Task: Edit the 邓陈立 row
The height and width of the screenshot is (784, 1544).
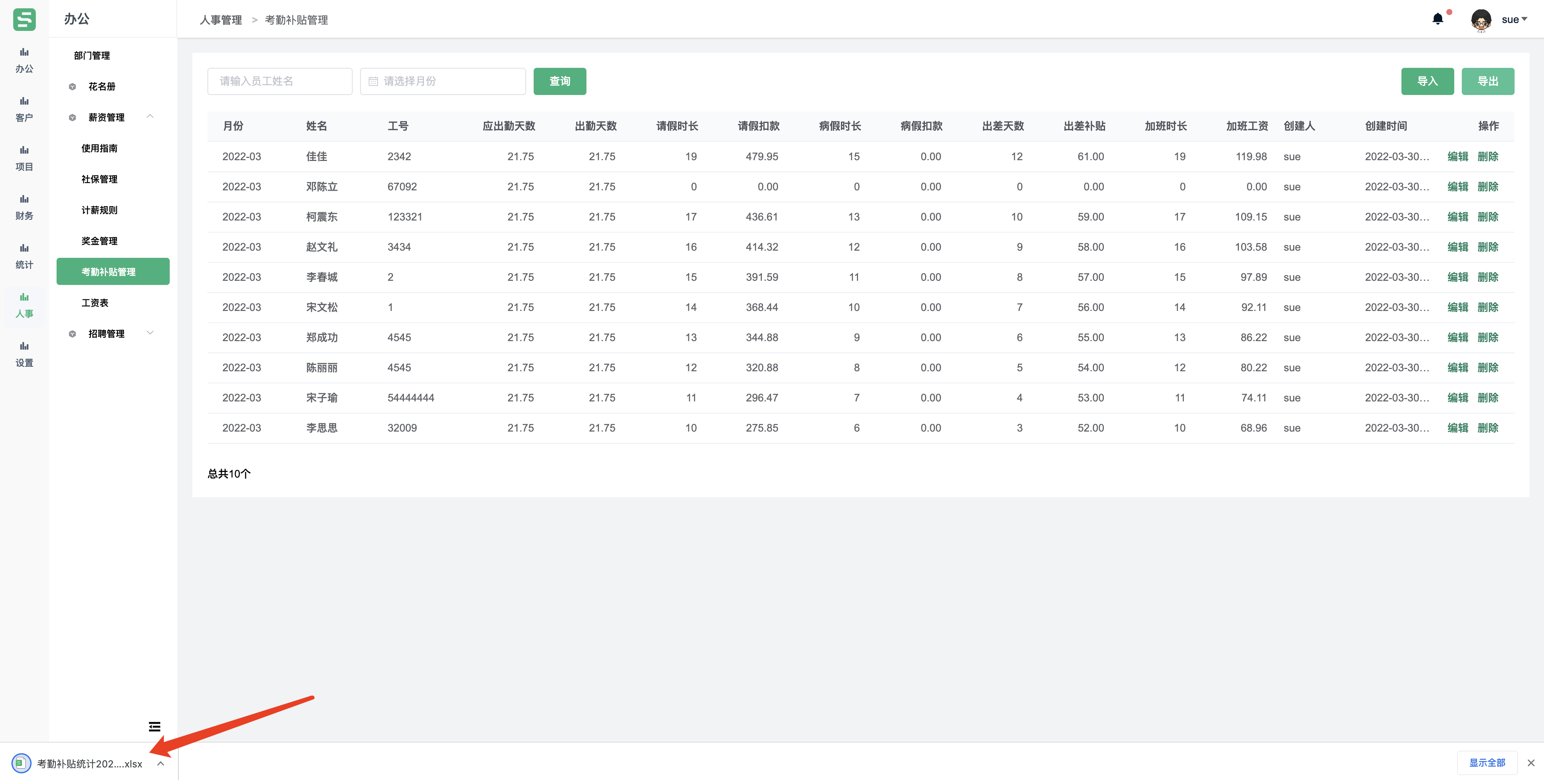Action: [x=1457, y=187]
